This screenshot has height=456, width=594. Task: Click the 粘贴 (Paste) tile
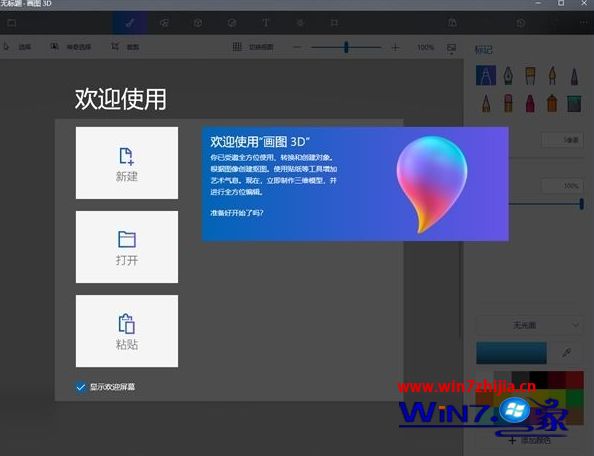tap(127, 331)
